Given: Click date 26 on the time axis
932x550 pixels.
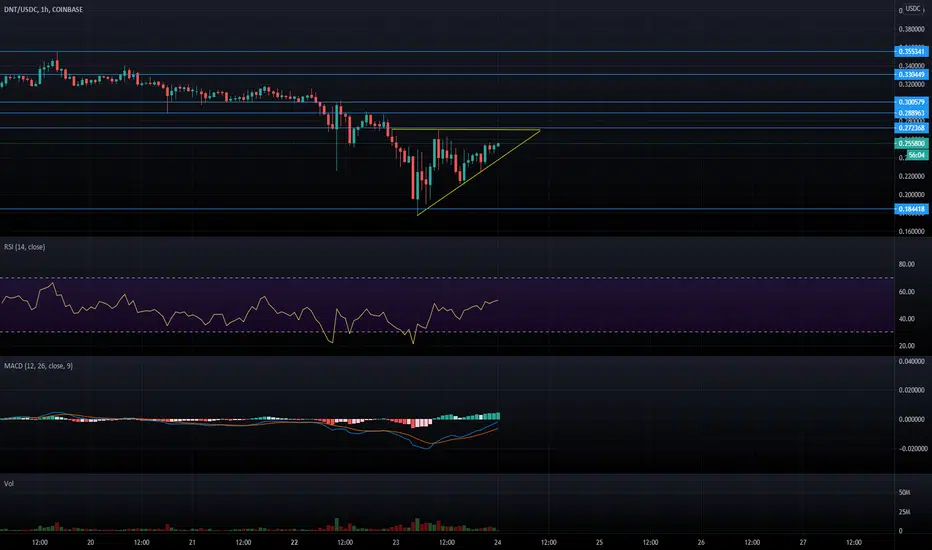Looking at the screenshot, I should 701,542.
